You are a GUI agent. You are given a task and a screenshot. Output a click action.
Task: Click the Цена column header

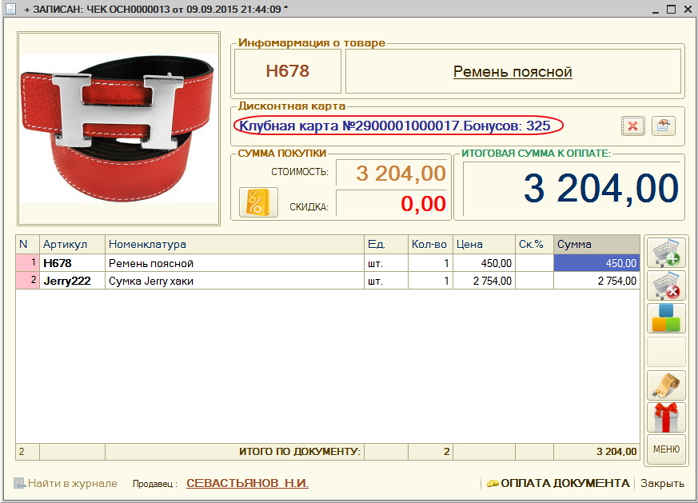tap(484, 244)
